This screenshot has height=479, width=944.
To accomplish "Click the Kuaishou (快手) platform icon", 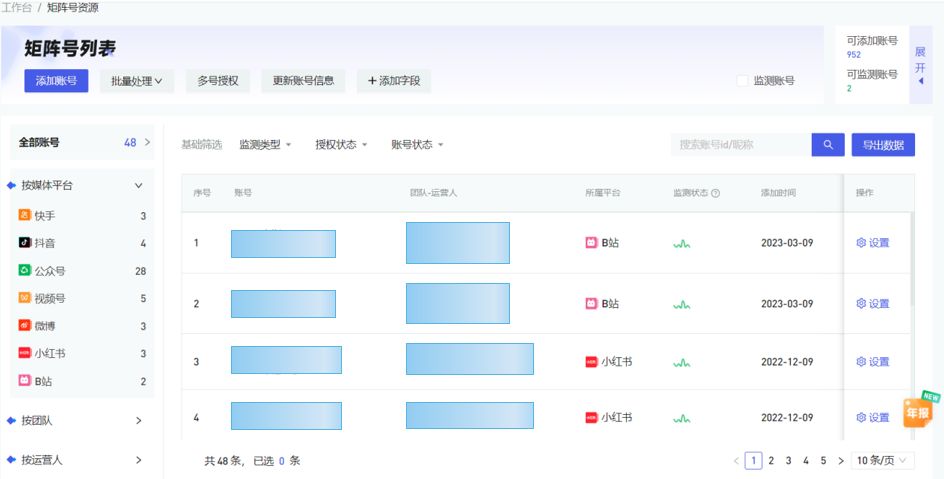I will point(24,215).
